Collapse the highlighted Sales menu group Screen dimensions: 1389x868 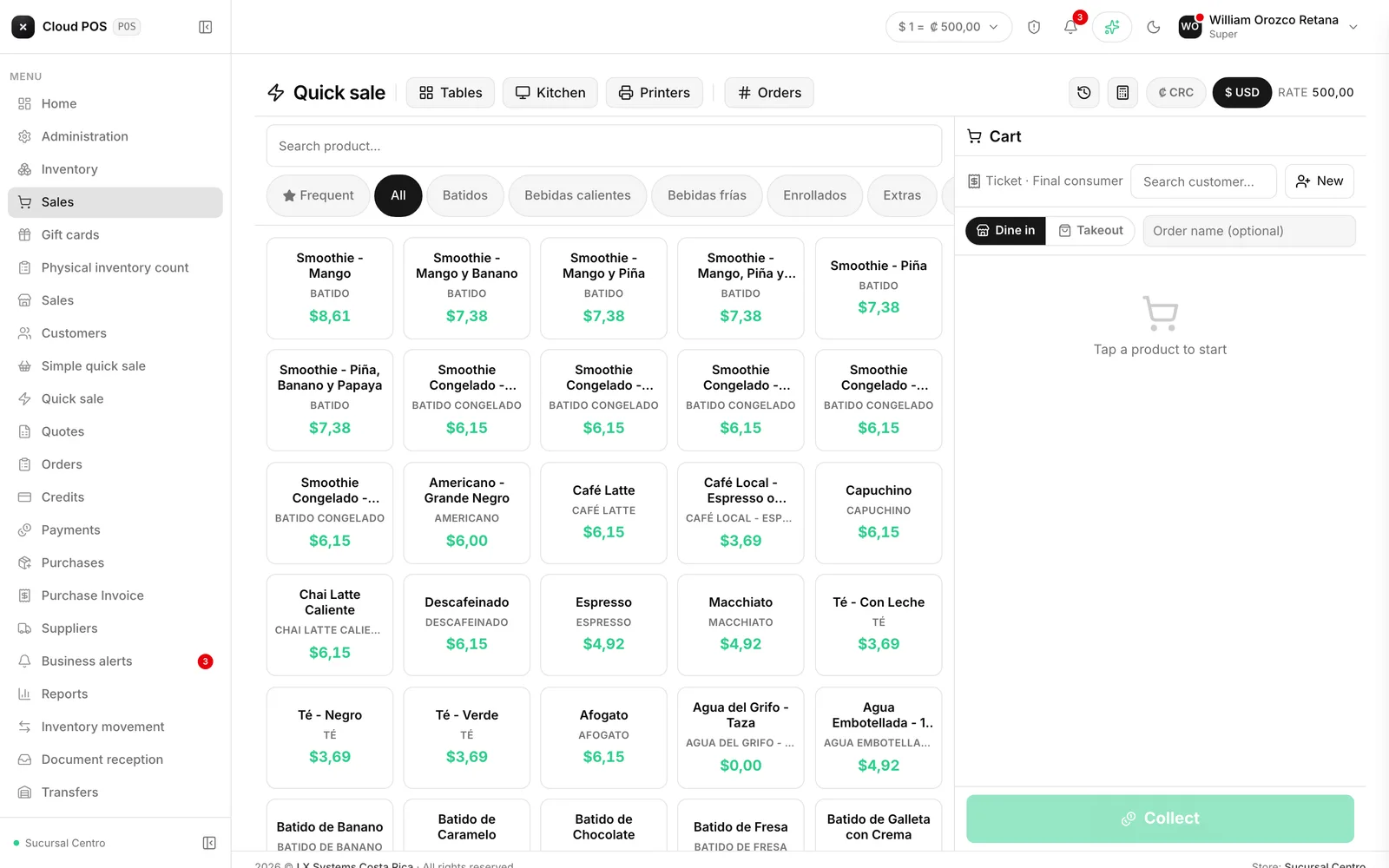click(x=115, y=202)
